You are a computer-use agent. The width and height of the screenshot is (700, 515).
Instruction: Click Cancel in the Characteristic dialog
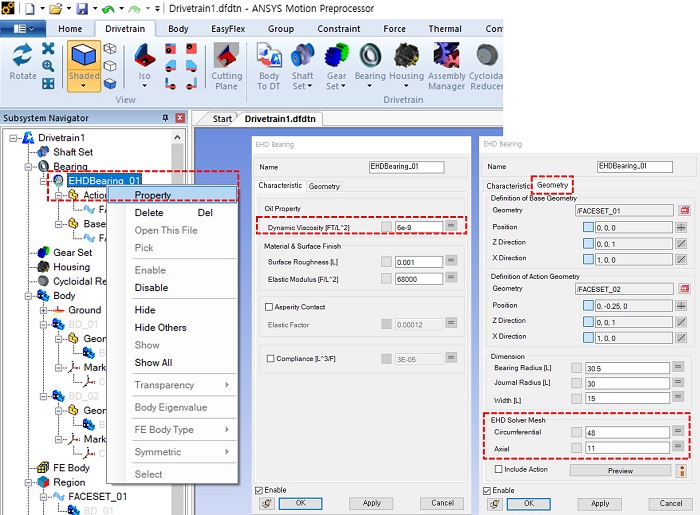click(442, 503)
